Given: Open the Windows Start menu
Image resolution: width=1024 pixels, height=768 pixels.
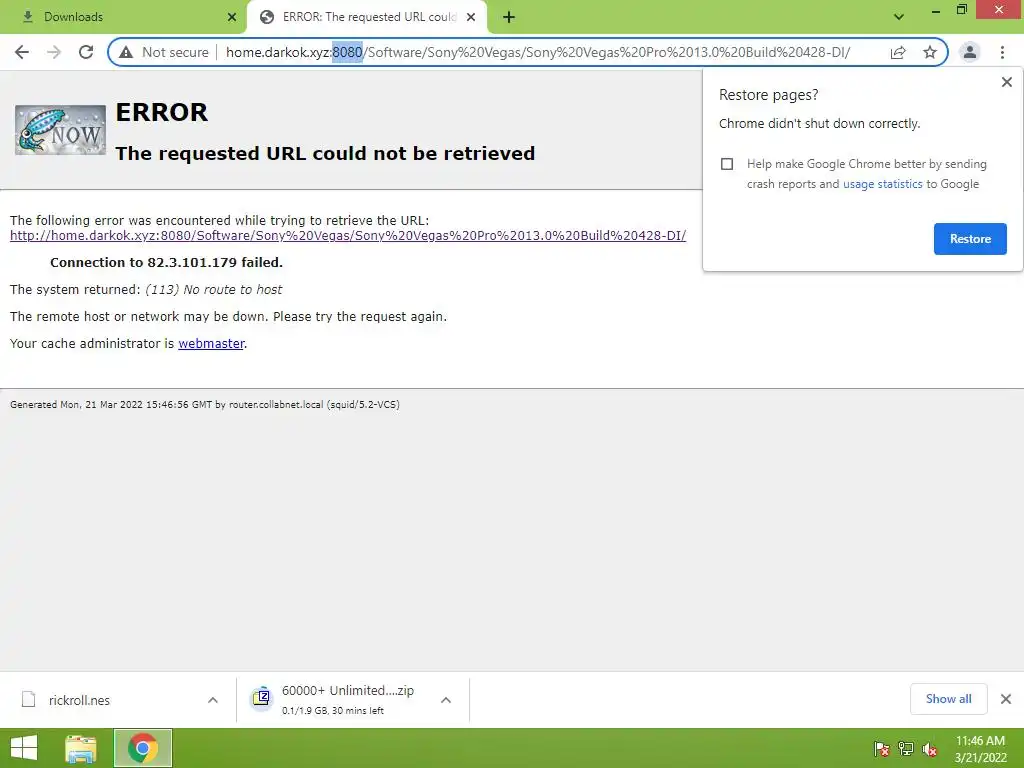Looking at the screenshot, I should coord(24,748).
